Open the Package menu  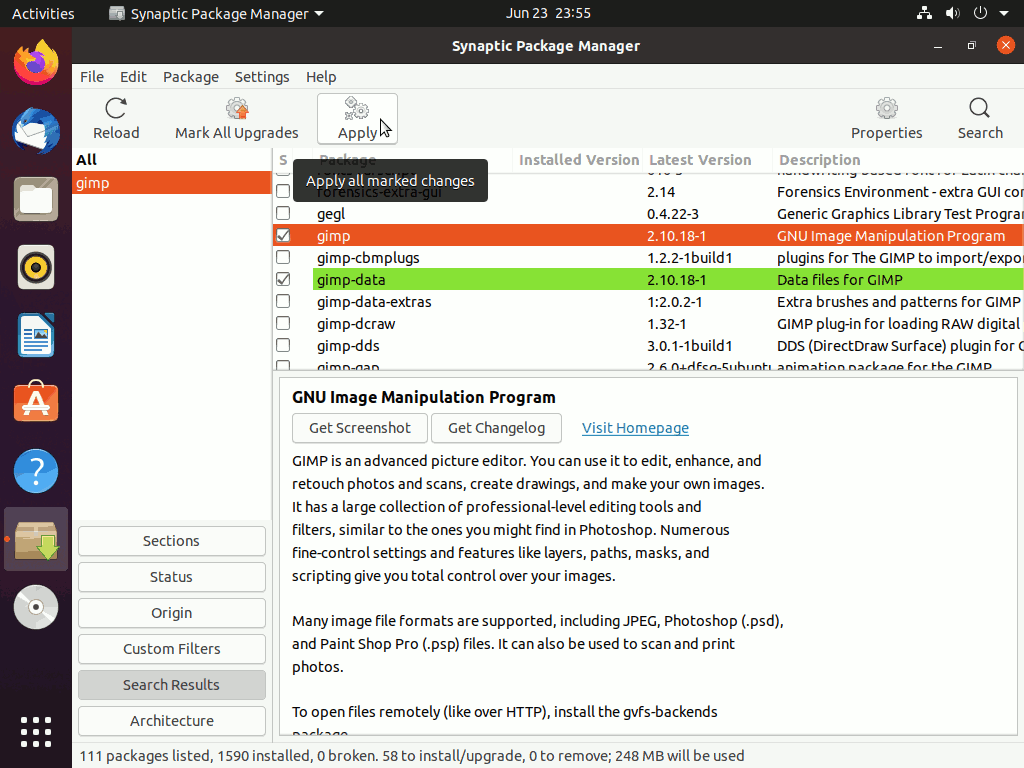[191, 76]
